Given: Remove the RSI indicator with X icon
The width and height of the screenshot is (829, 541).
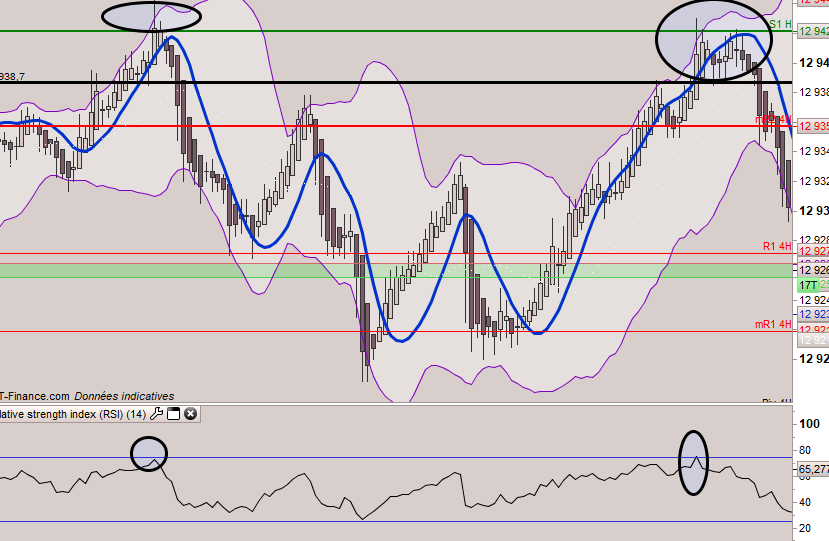Looking at the screenshot, I should 190,414.
